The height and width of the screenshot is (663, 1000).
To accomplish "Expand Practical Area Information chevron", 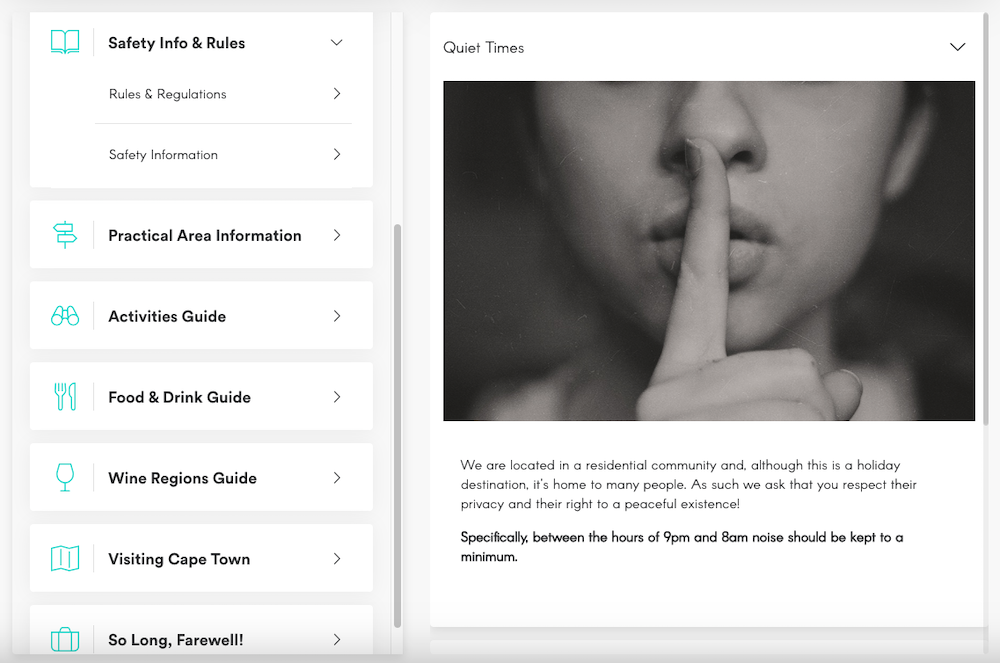I will click(337, 235).
